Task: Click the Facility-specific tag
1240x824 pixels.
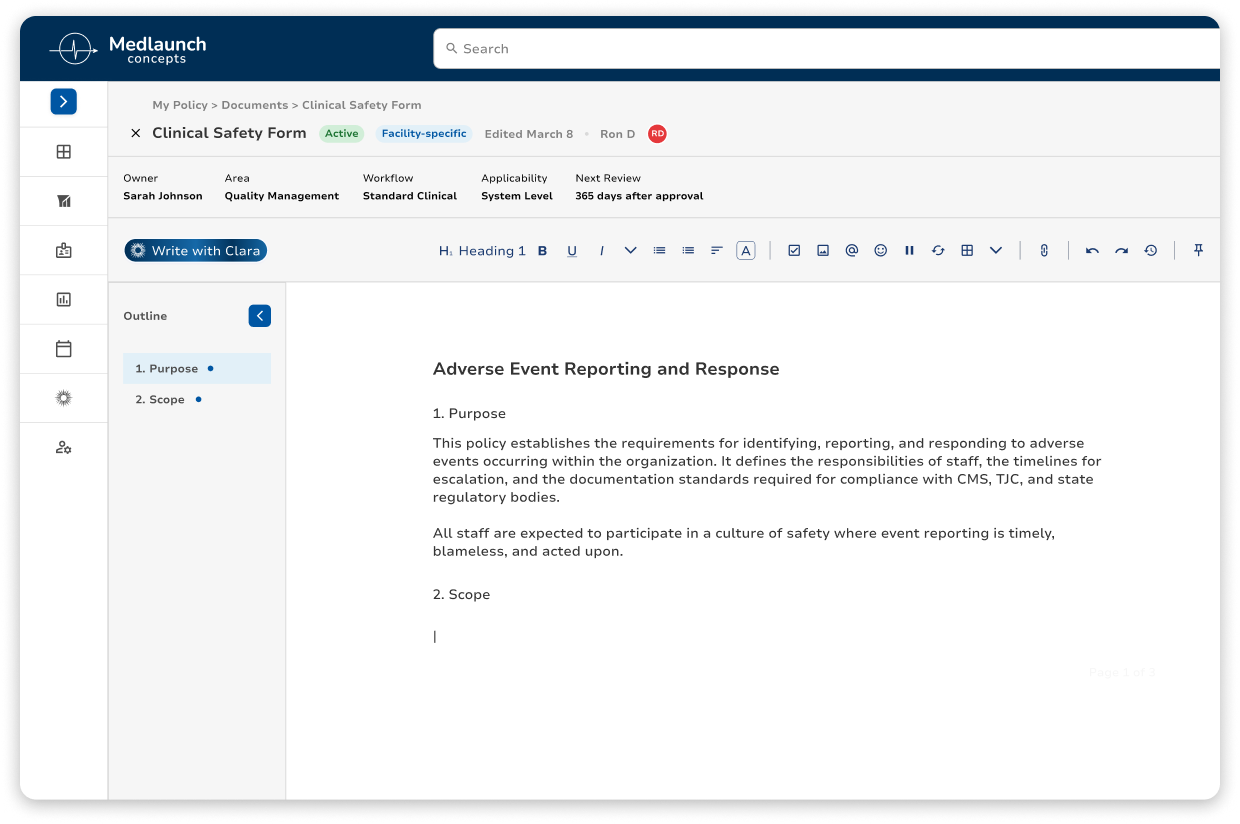Action: (424, 133)
